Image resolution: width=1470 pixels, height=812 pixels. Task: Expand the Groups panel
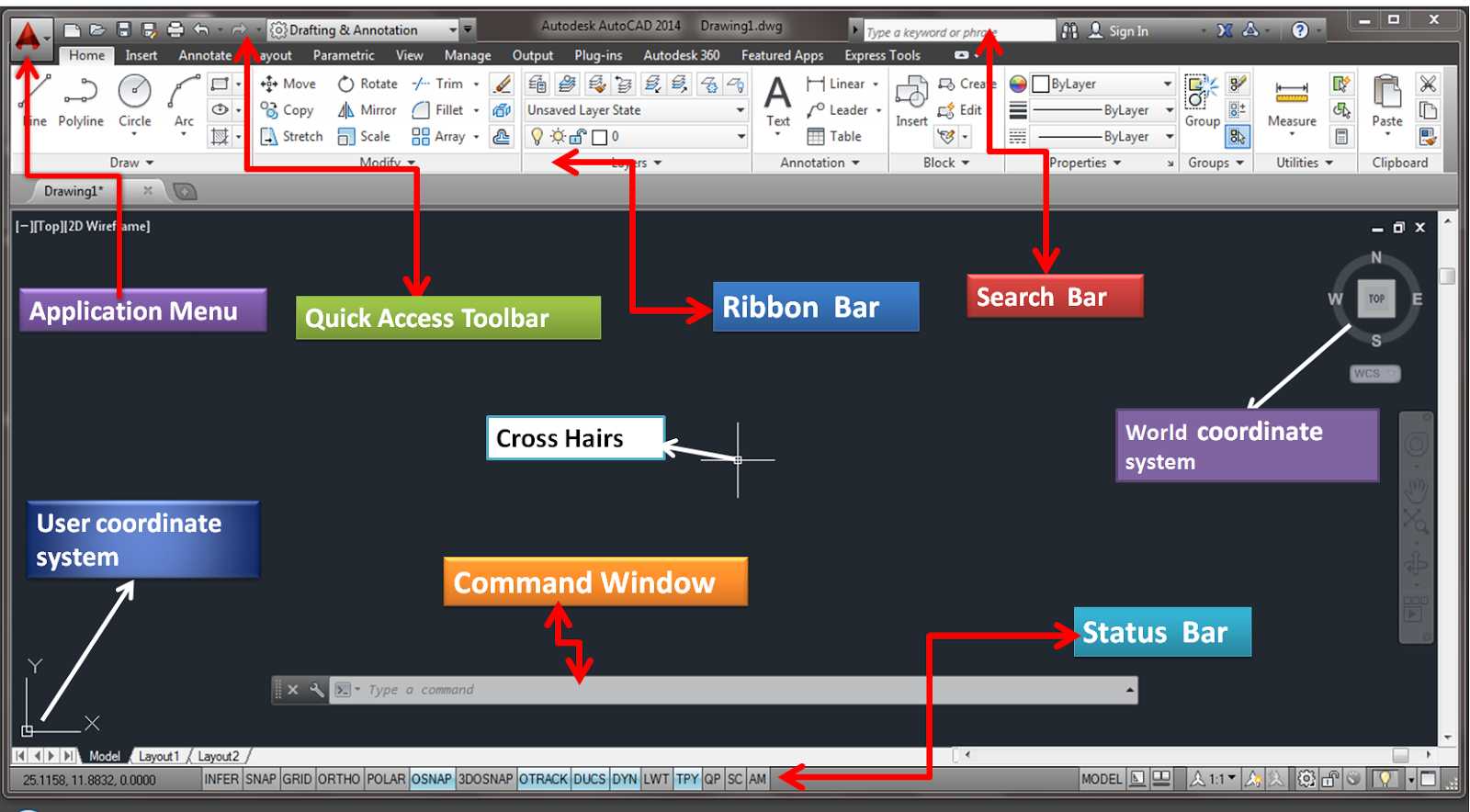(x=1216, y=163)
